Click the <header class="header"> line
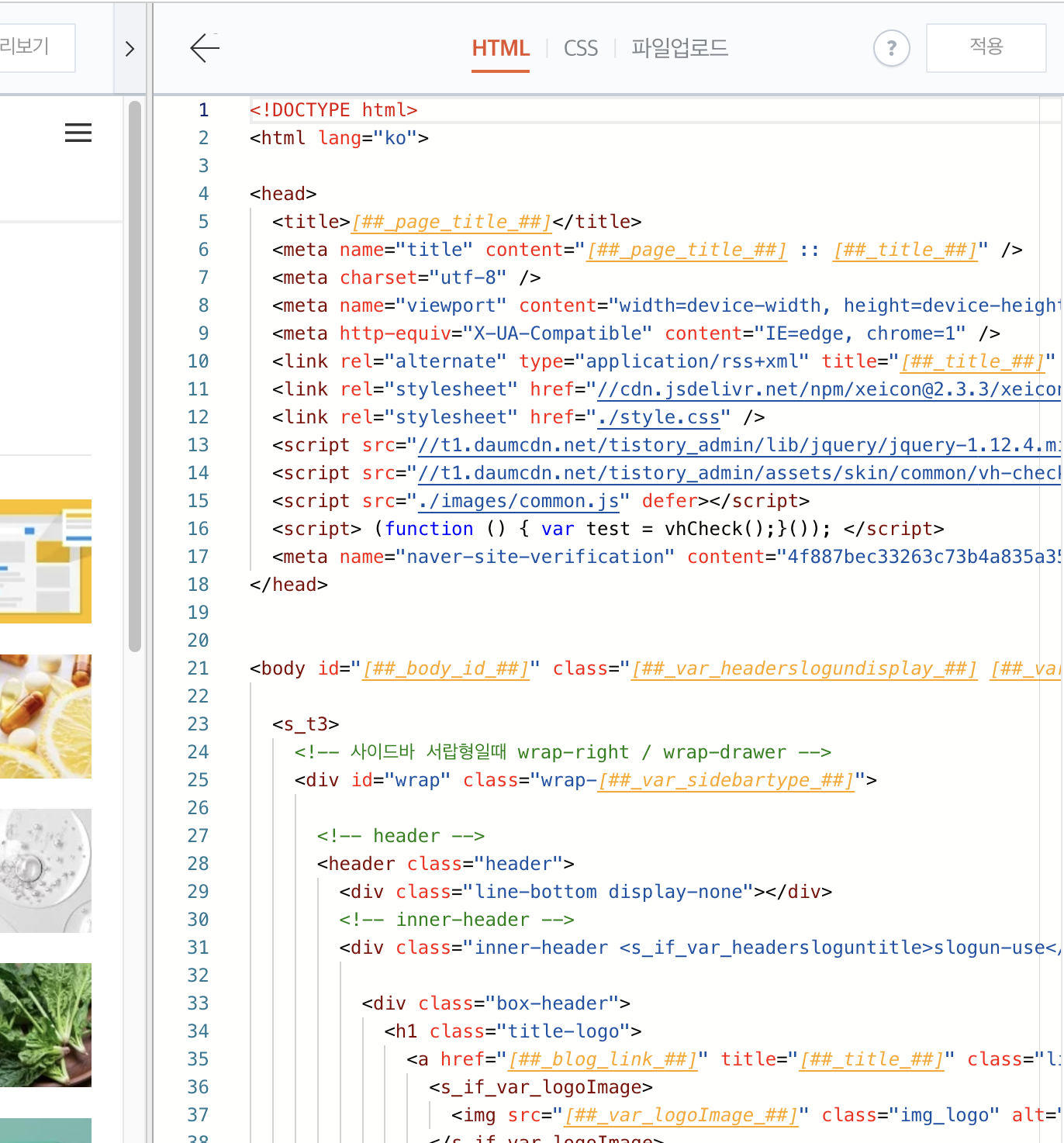This screenshot has width=1064, height=1143. (x=446, y=864)
